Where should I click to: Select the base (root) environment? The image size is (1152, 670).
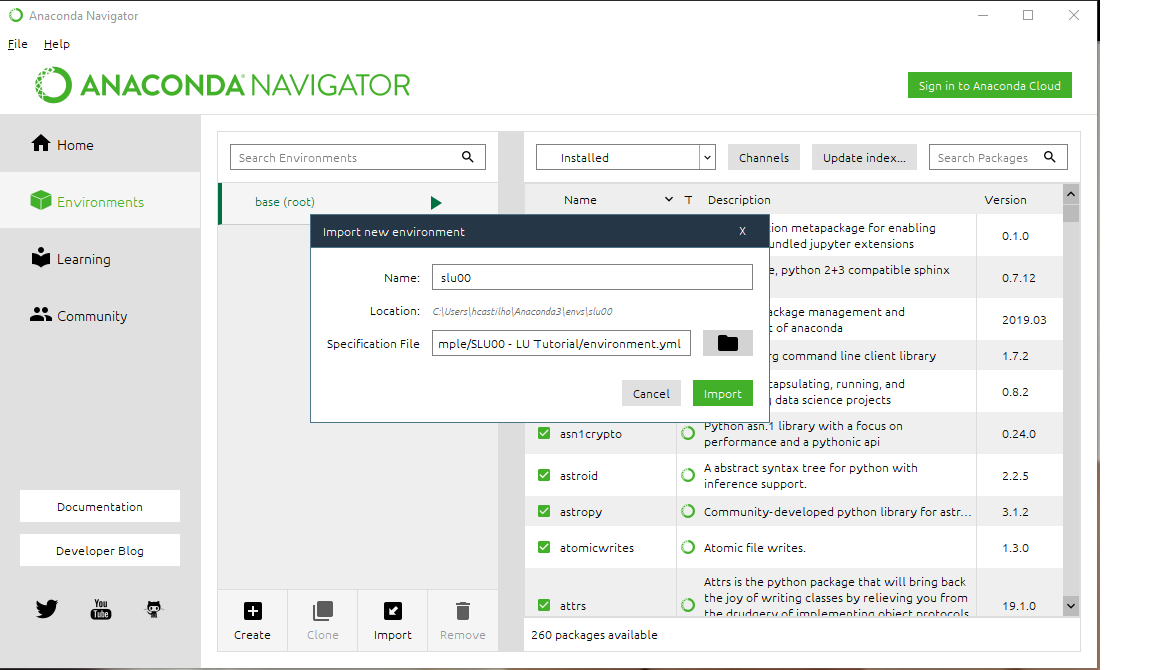point(358,202)
